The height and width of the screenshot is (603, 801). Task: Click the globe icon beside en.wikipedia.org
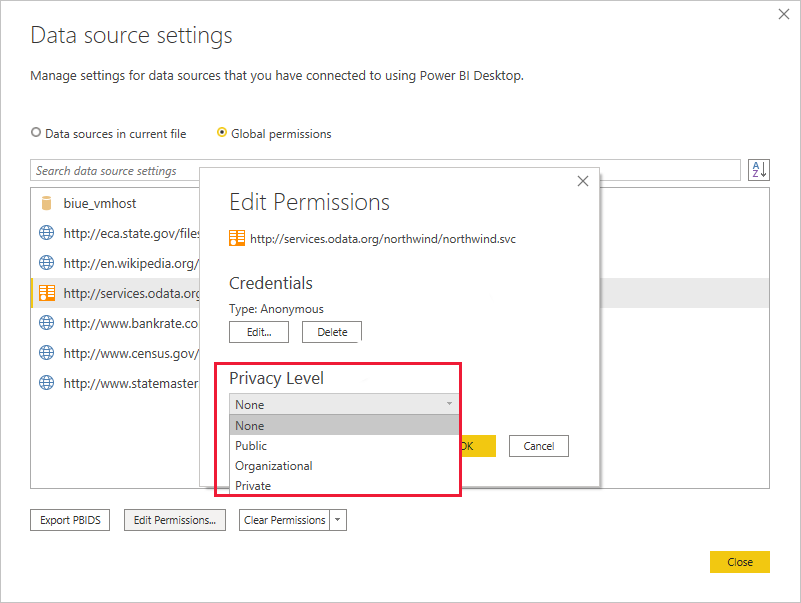tap(47, 263)
